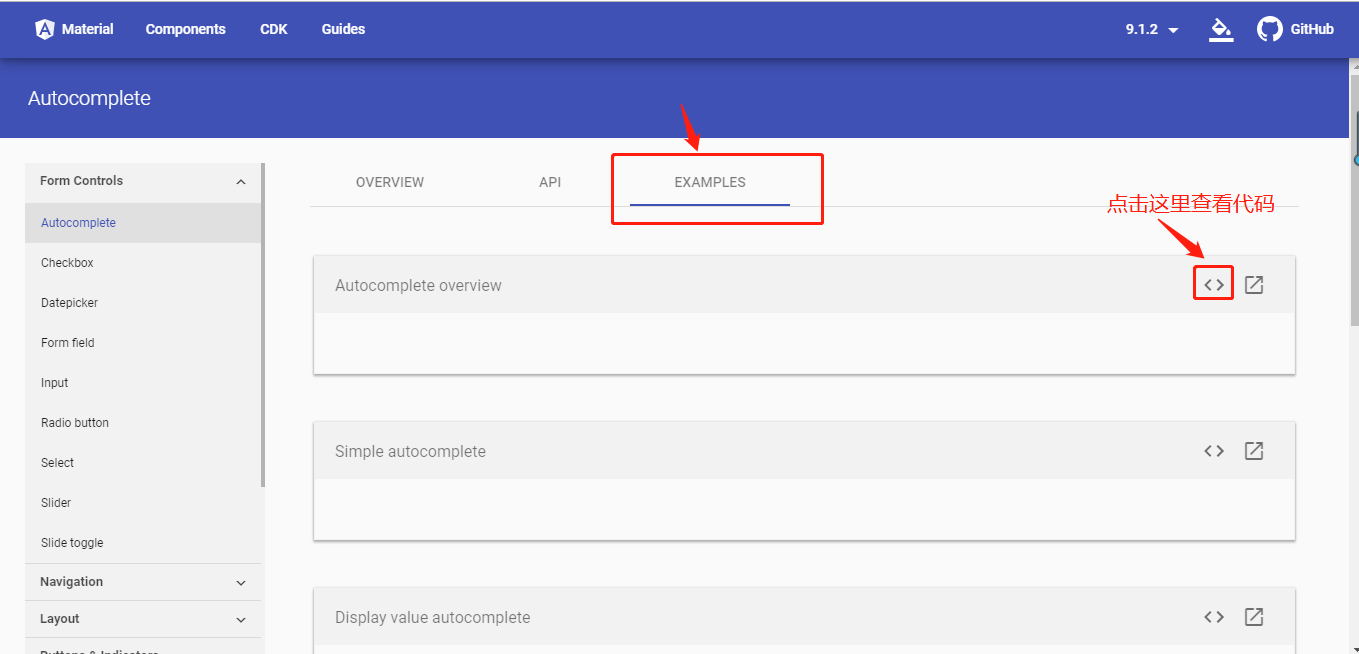
Task: Open Simple autocomplete example in StackBlitz
Action: [1253, 450]
